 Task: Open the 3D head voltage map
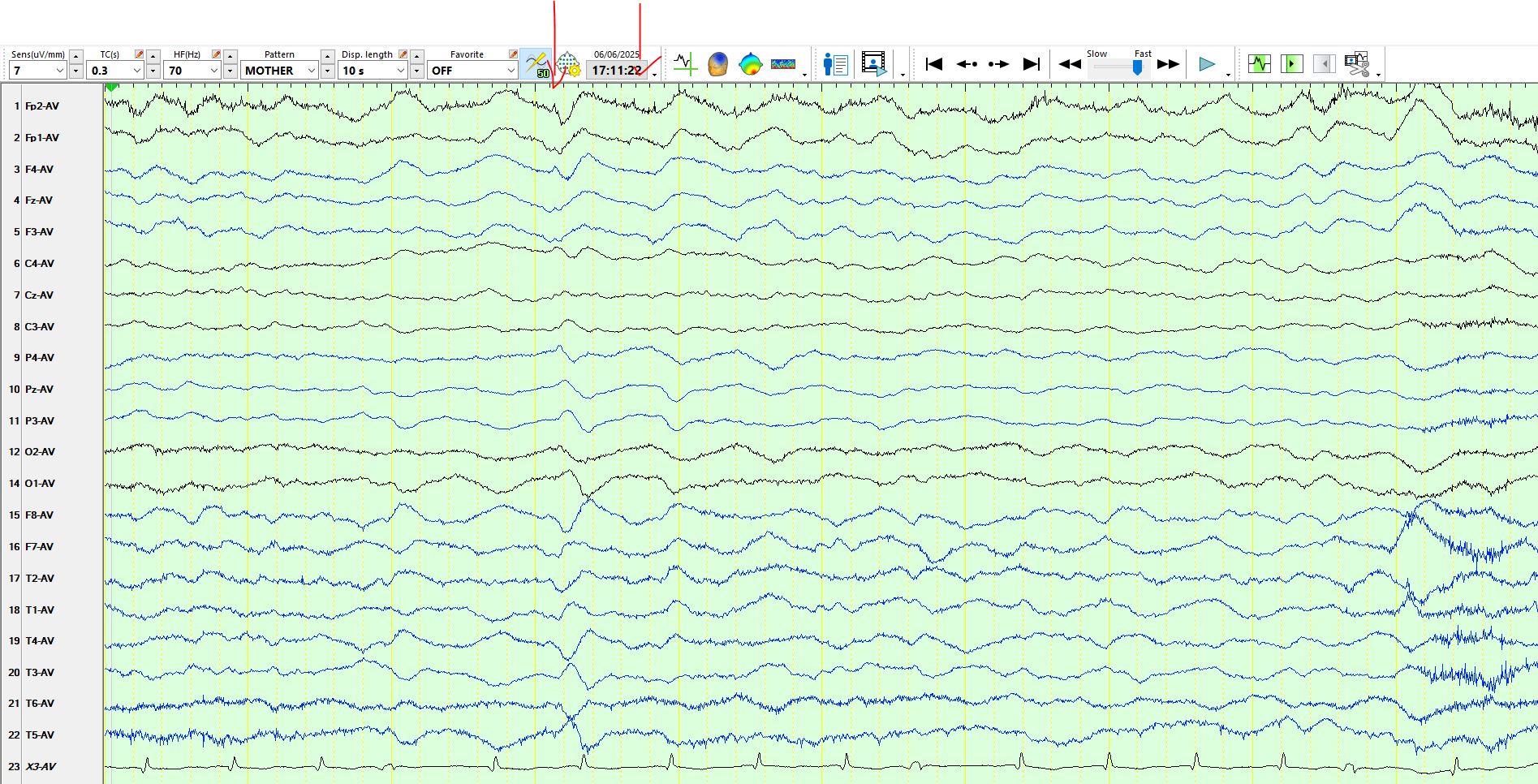[x=717, y=64]
